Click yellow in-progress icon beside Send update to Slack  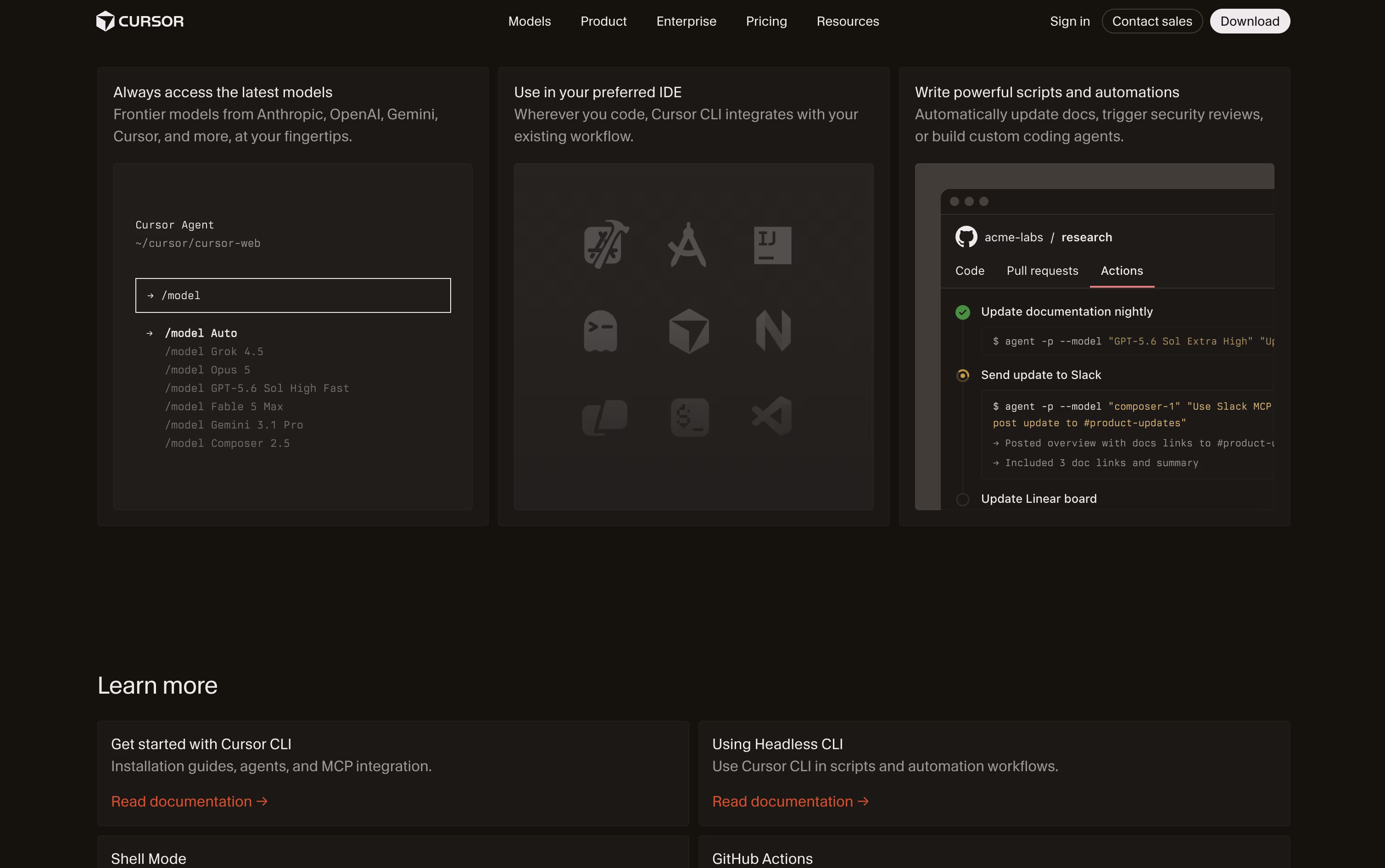[962, 375]
